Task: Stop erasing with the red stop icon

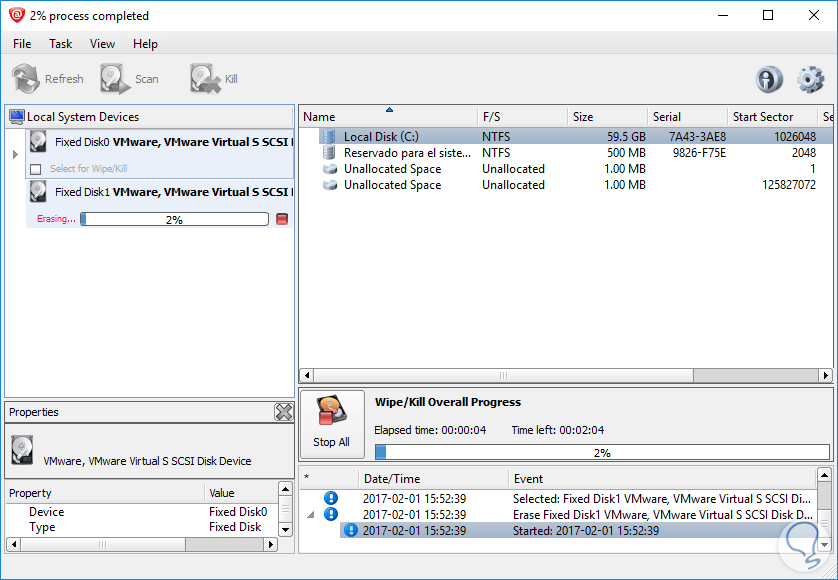Action: click(x=282, y=219)
